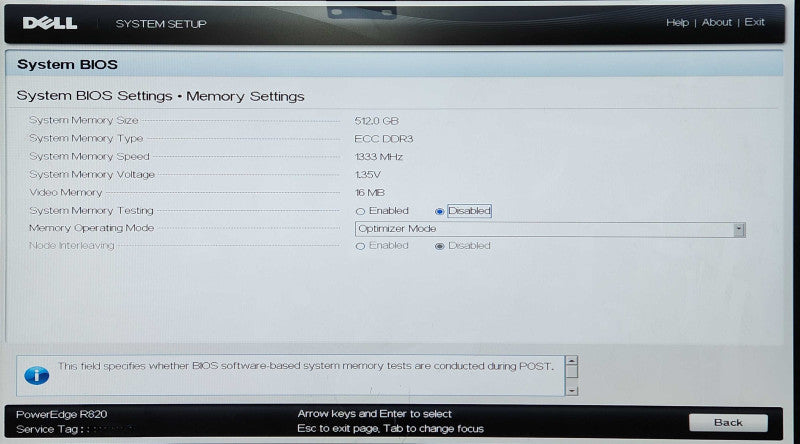Screen dimensions: 800x444
Task: Click the System Memory Type label
Action: pyautogui.click(x=86, y=138)
